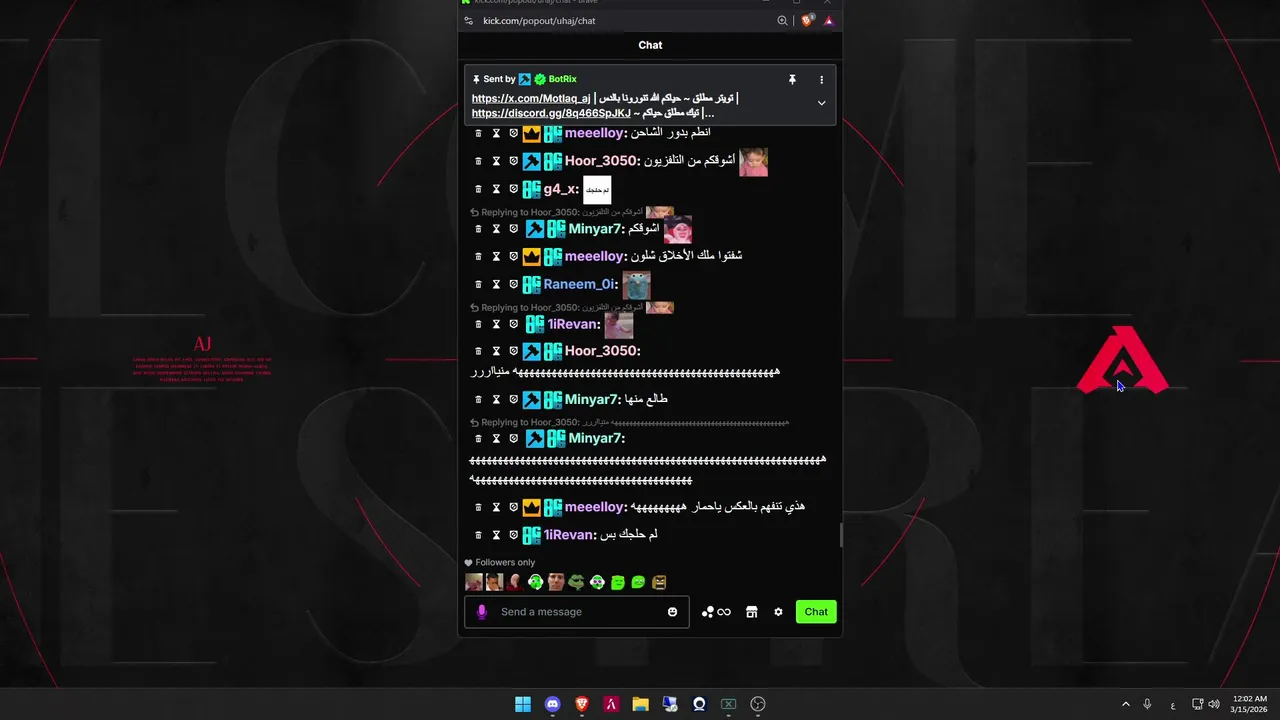This screenshot has height=720, width=1280.
Task: Click the Windows Start button
Action: [x=523, y=704]
